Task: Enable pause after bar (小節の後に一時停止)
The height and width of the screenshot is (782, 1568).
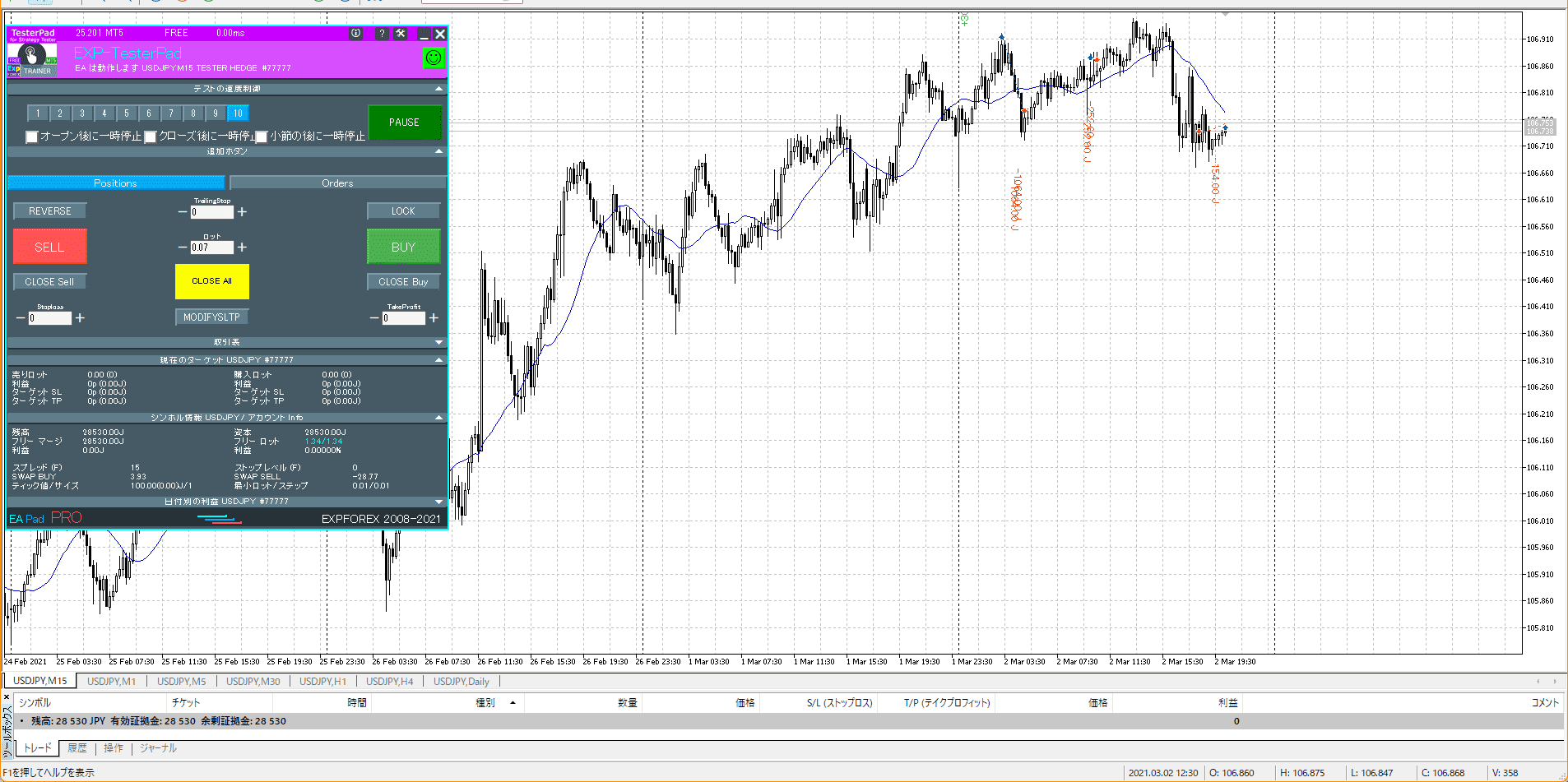Action: 262,137
